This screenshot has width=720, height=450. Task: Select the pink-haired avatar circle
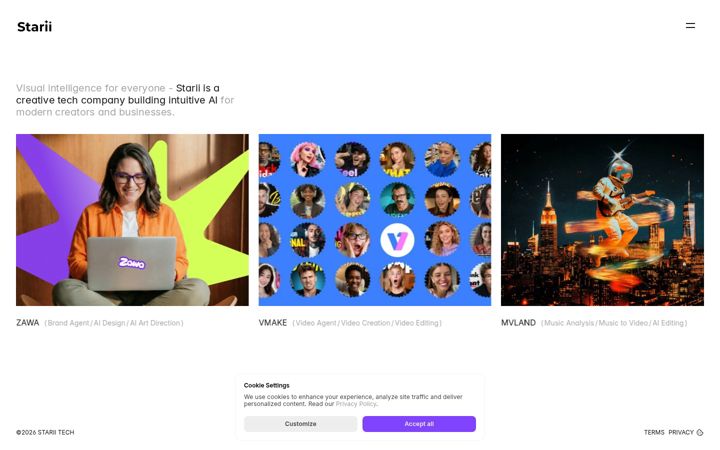click(307, 159)
